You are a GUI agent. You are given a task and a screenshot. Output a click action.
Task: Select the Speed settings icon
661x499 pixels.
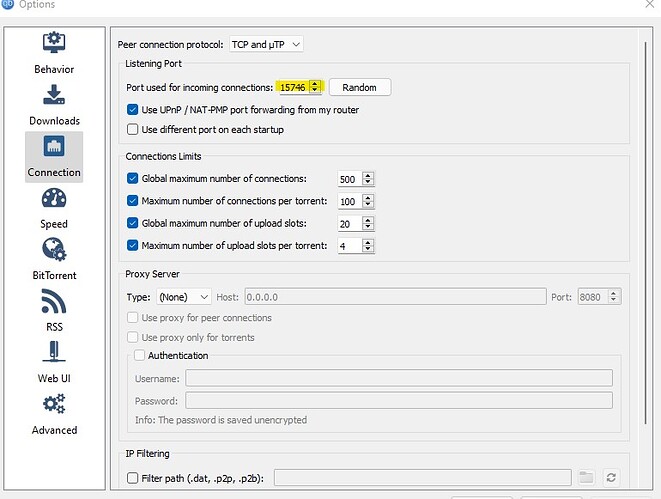(x=54, y=207)
